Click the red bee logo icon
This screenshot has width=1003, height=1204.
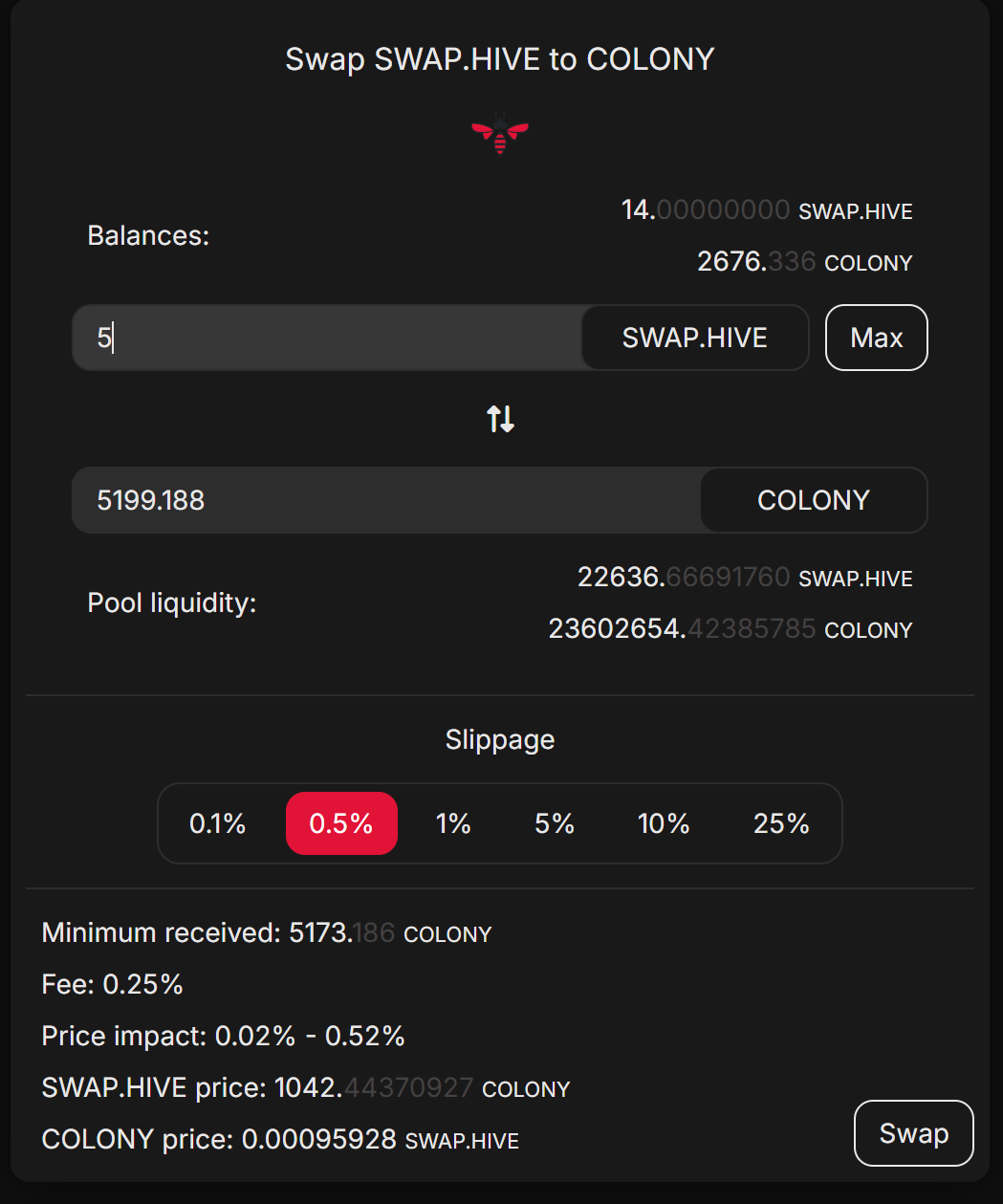pyautogui.click(x=500, y=134)
